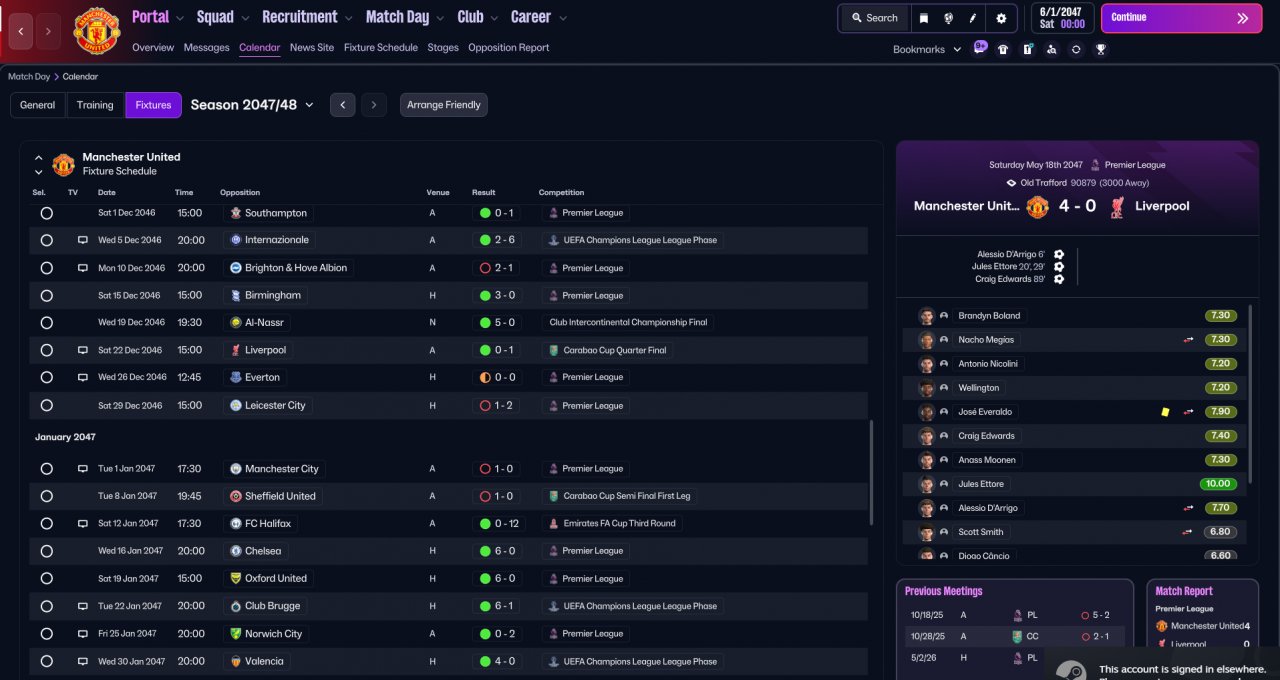This screenshot has width=1280, height=680.
Task: Click the Continue button
Action: pyautogui.click(x=1181, y=18)
